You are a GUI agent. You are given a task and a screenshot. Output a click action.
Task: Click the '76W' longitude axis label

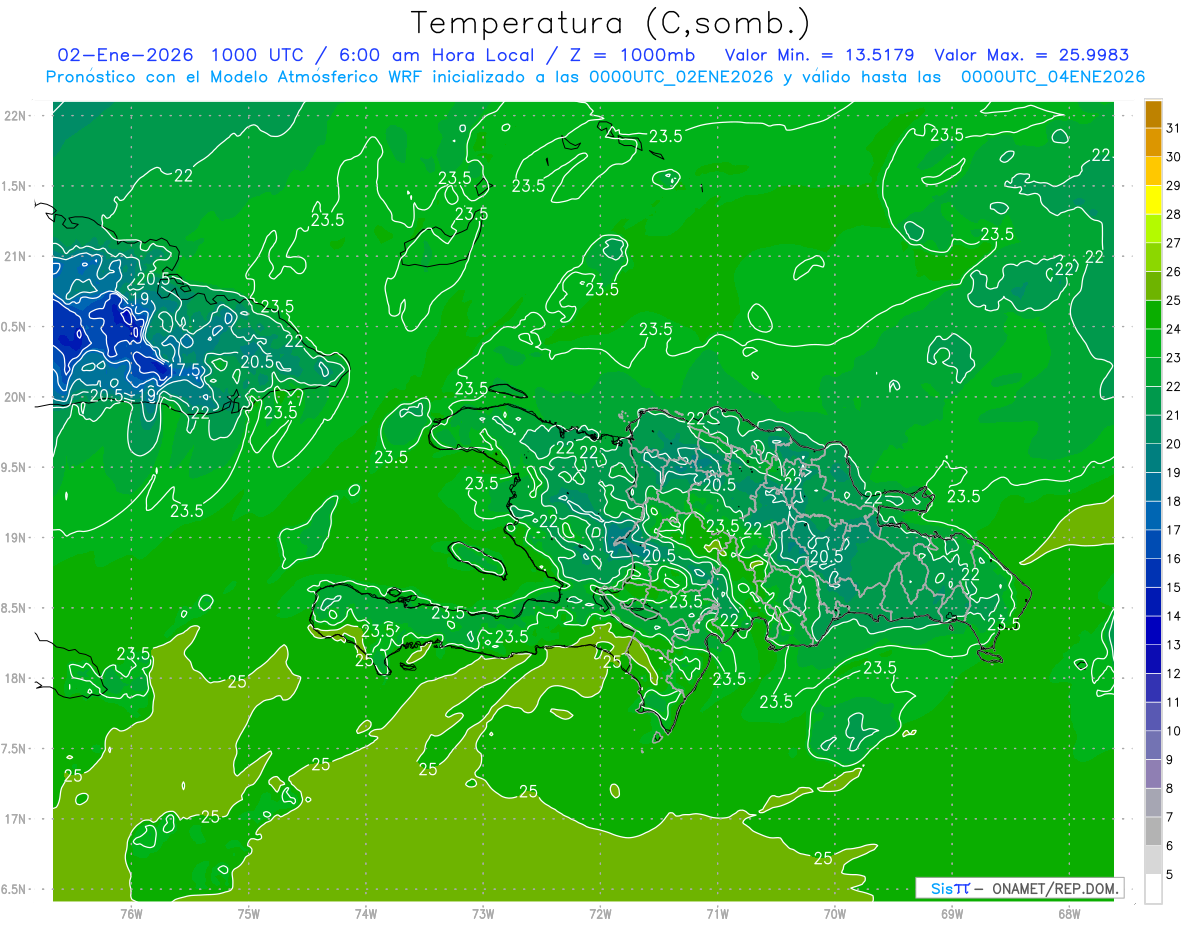click(131, 913)
